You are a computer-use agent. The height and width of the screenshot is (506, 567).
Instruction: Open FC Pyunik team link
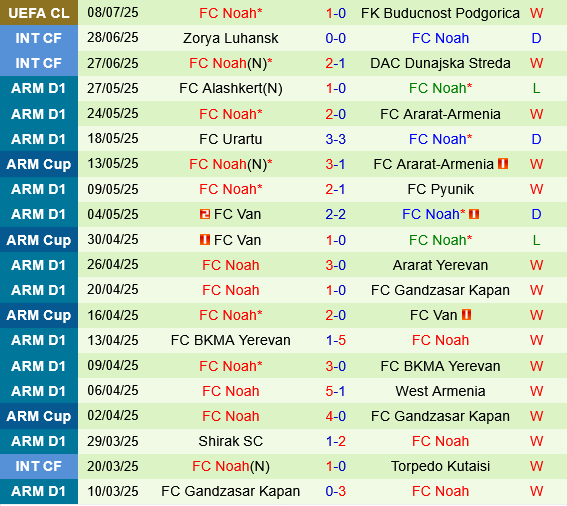click(440, 189)
